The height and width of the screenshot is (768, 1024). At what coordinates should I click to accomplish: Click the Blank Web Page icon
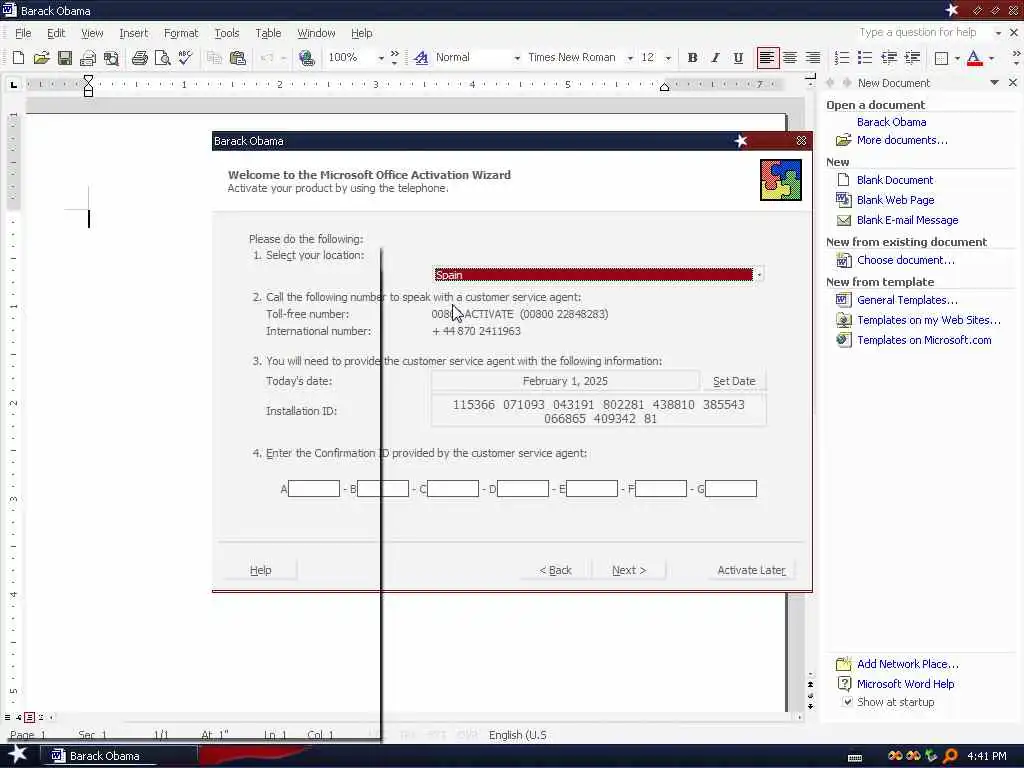point(843,200)
